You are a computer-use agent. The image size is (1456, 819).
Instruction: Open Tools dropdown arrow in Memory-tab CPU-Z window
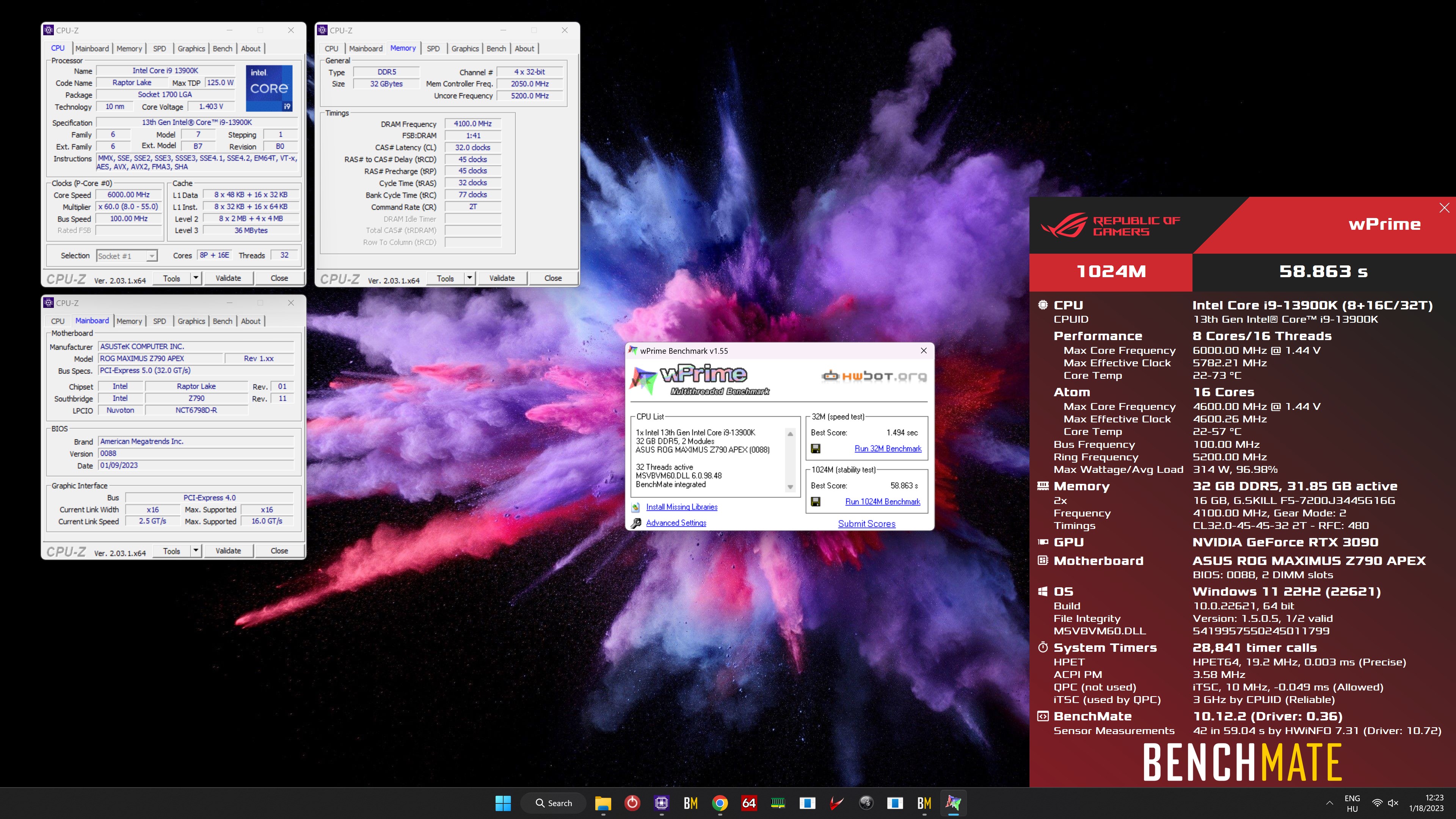(469, 278)
